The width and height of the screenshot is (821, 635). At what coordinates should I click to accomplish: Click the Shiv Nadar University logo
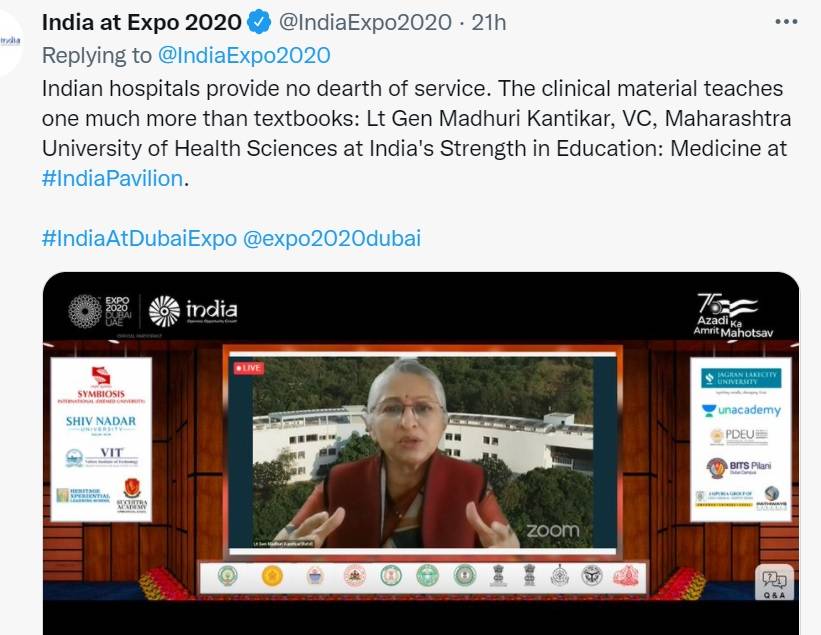101,425
